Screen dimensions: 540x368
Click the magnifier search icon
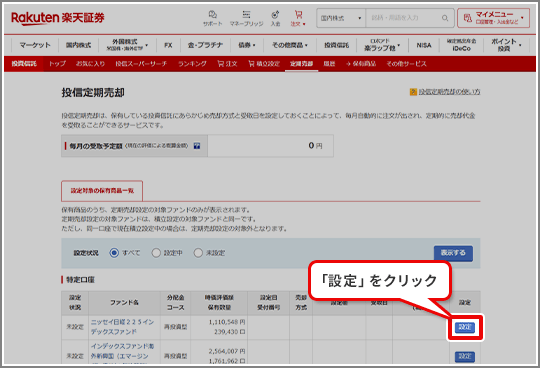(x=445, y=18)
